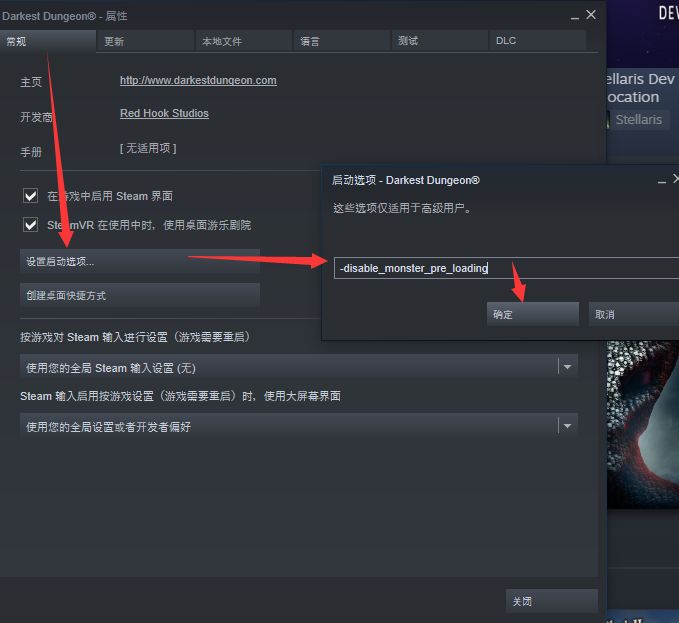Close the 属性 window with the X icon
Image resolution: width=679 pixels, height=623 pixels.
pyautogui.click(x=591, y=15)
